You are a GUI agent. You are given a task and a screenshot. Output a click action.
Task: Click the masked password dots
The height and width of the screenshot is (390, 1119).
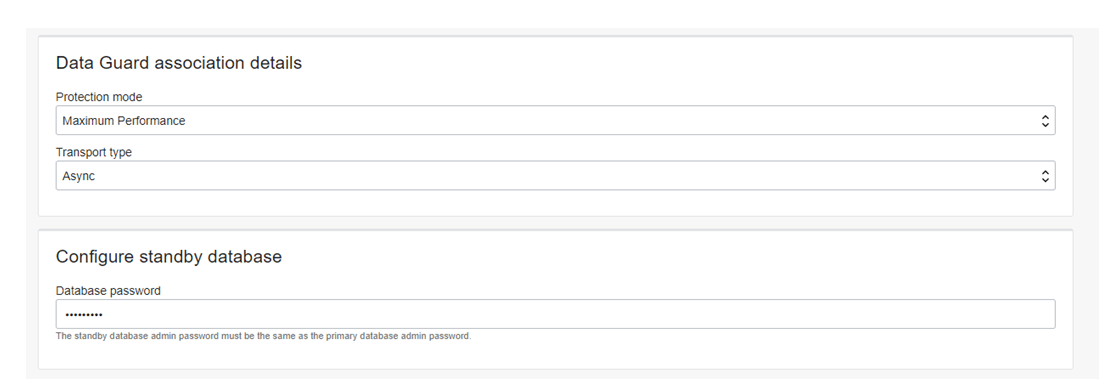tap(83, 315)
